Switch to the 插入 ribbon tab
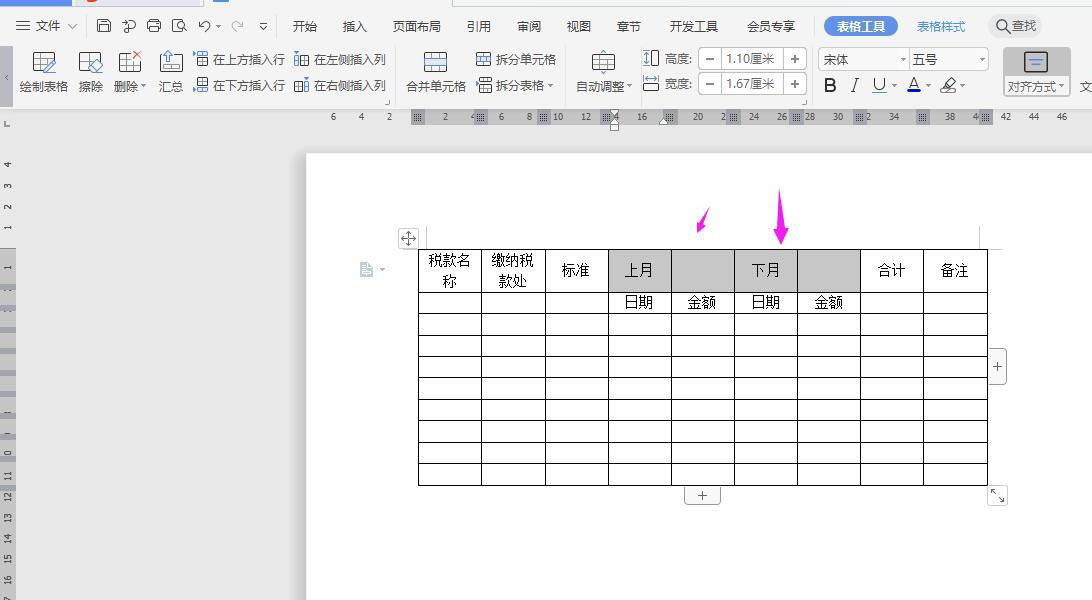 coord(354,26)
